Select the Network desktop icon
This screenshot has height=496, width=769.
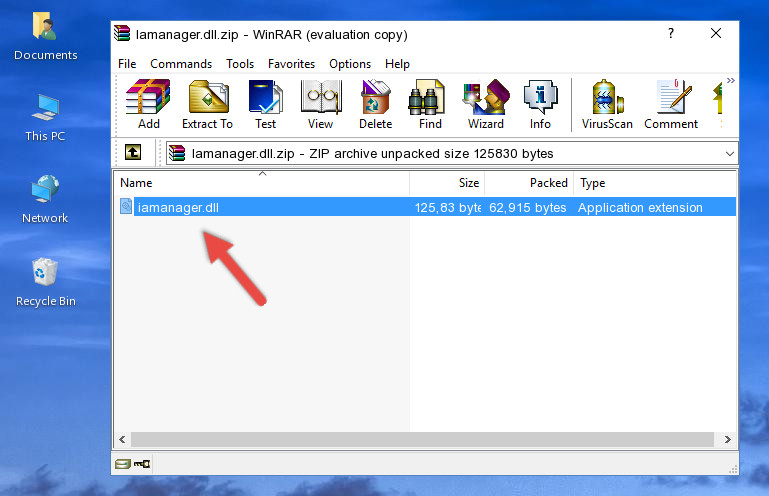click(45, 199)
